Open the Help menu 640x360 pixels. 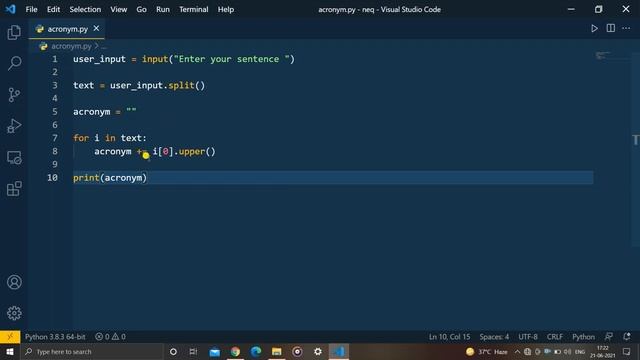point(226,9)
